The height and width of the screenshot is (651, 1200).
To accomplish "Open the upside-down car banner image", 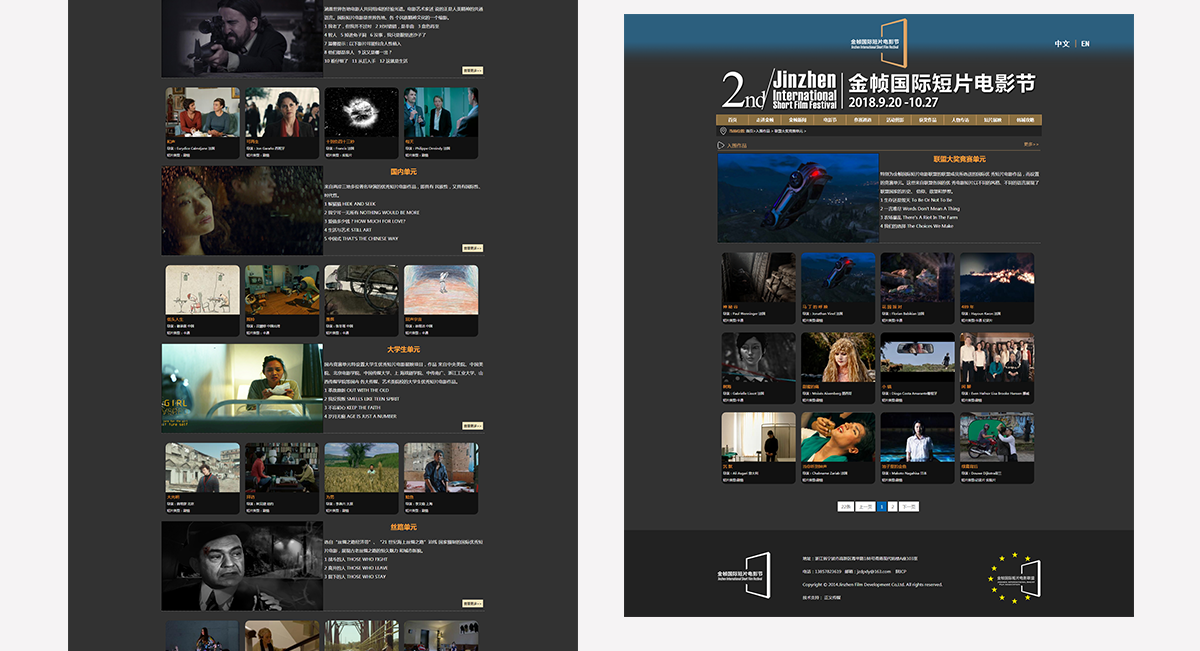I will (798, 198).
